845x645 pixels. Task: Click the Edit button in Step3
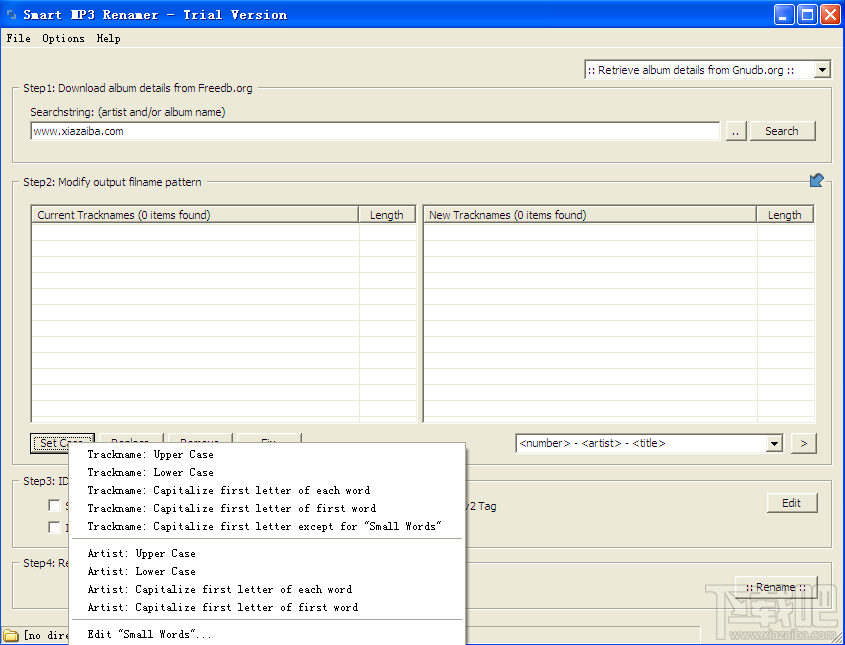792,503
